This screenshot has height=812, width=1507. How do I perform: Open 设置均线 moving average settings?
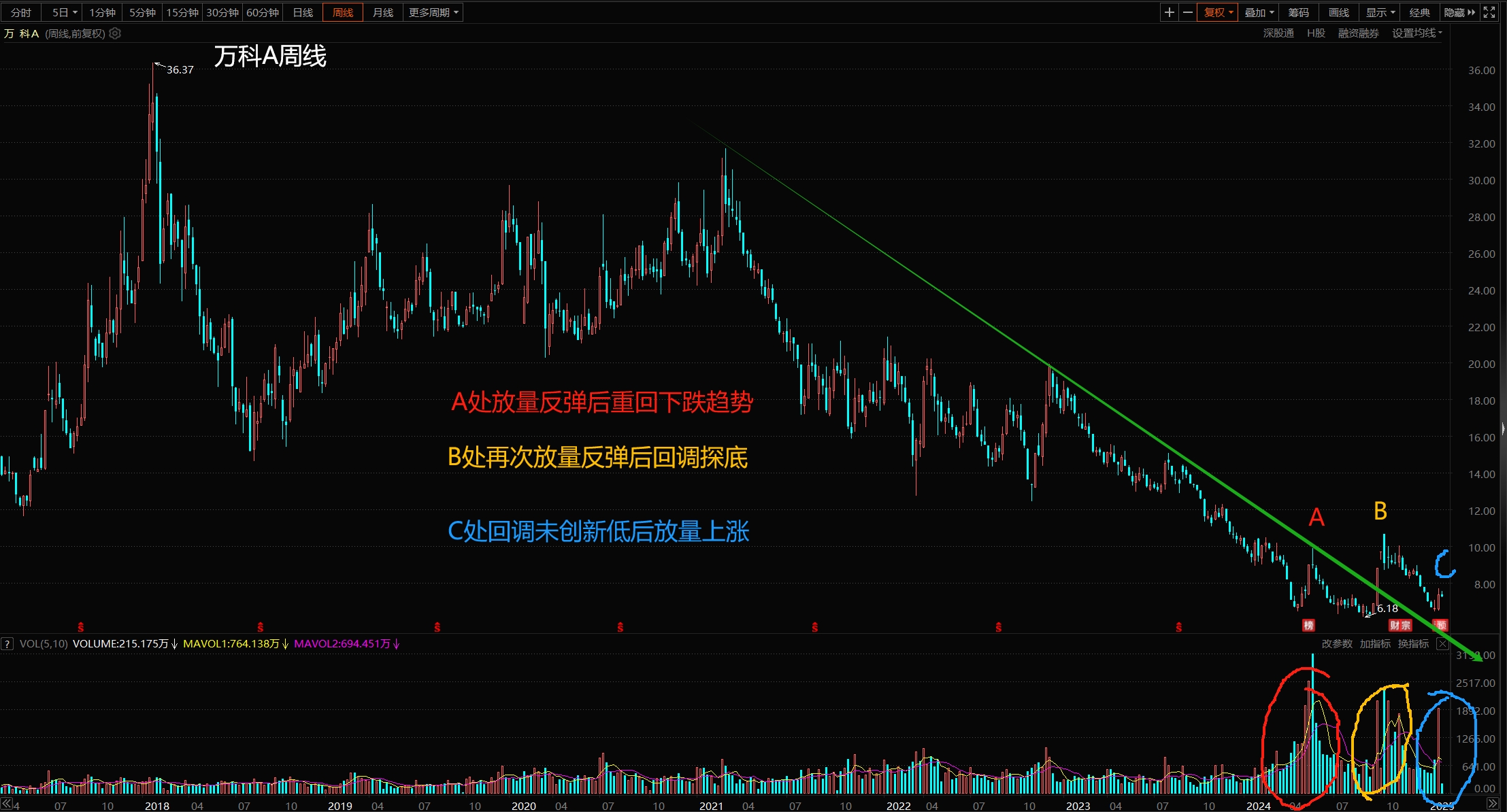pyautogui.click(x=1417, y=33)
